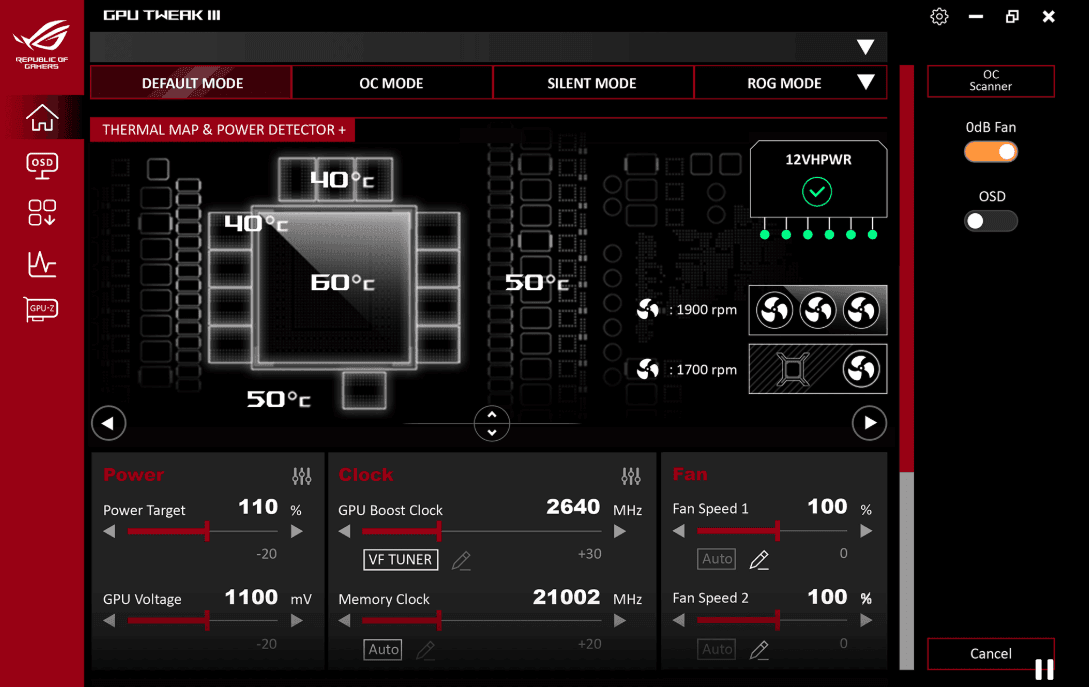Select the triple-fan group graphic

pyautogui.click(x=817, y=310)
